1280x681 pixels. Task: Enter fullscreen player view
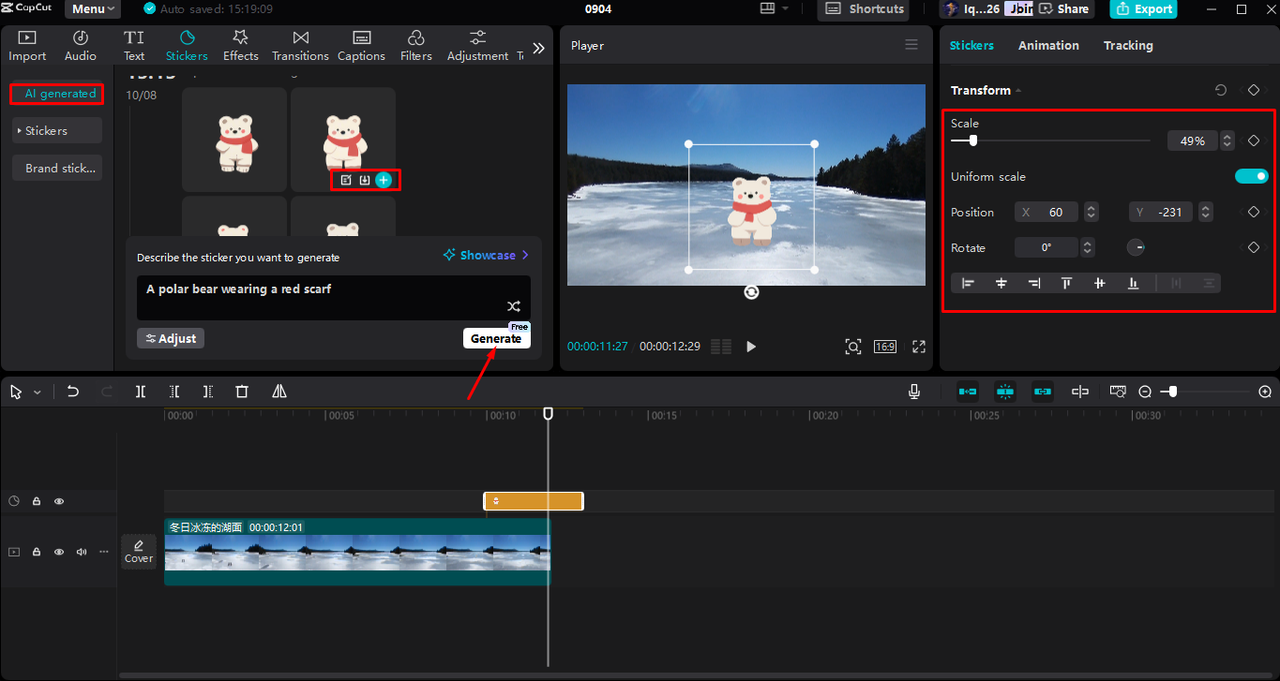click(x=918, y=346)
